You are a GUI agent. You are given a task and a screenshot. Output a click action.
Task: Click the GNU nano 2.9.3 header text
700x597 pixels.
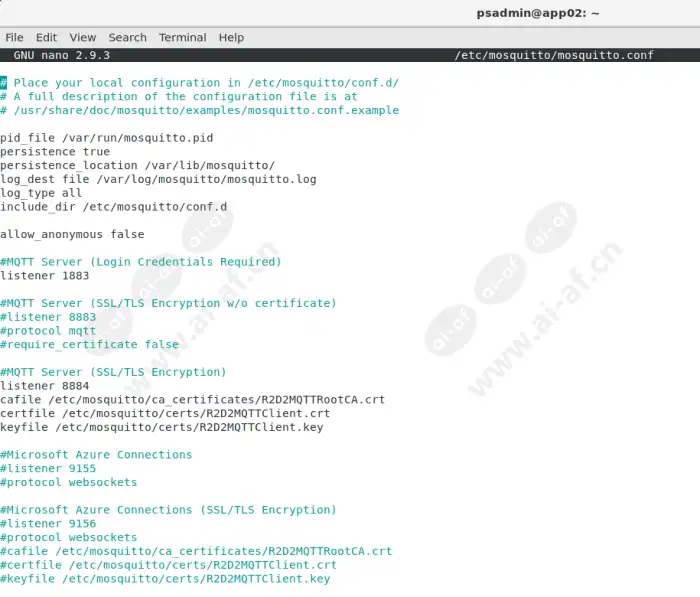[62, 55]
